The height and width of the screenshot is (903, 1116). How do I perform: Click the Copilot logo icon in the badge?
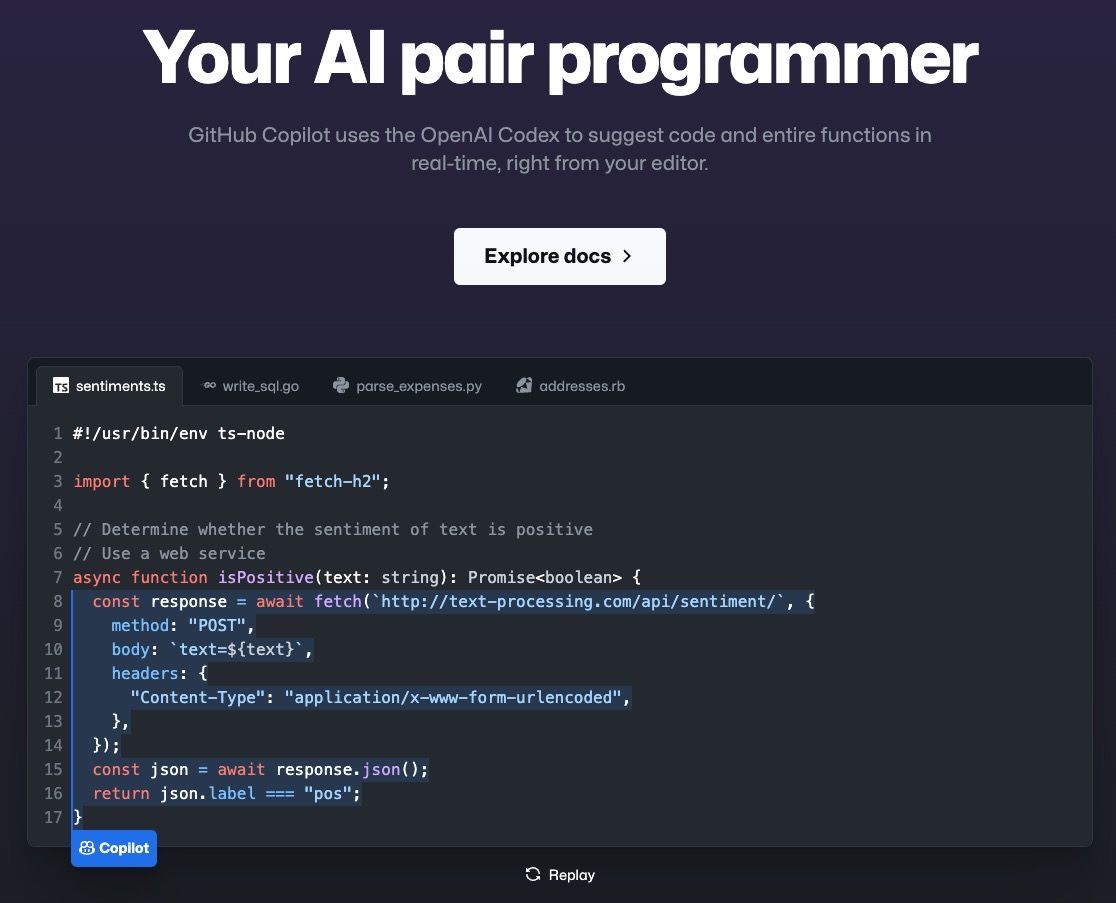87,848
